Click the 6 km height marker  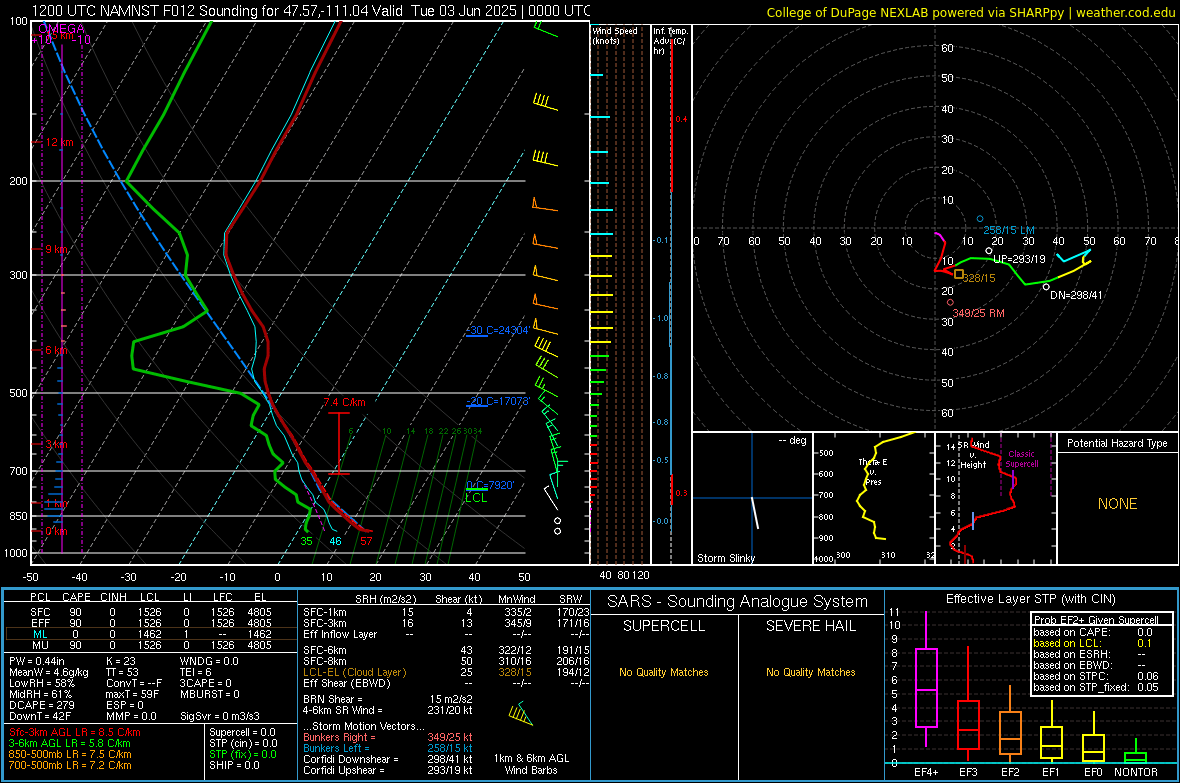[x=56, y=350]
